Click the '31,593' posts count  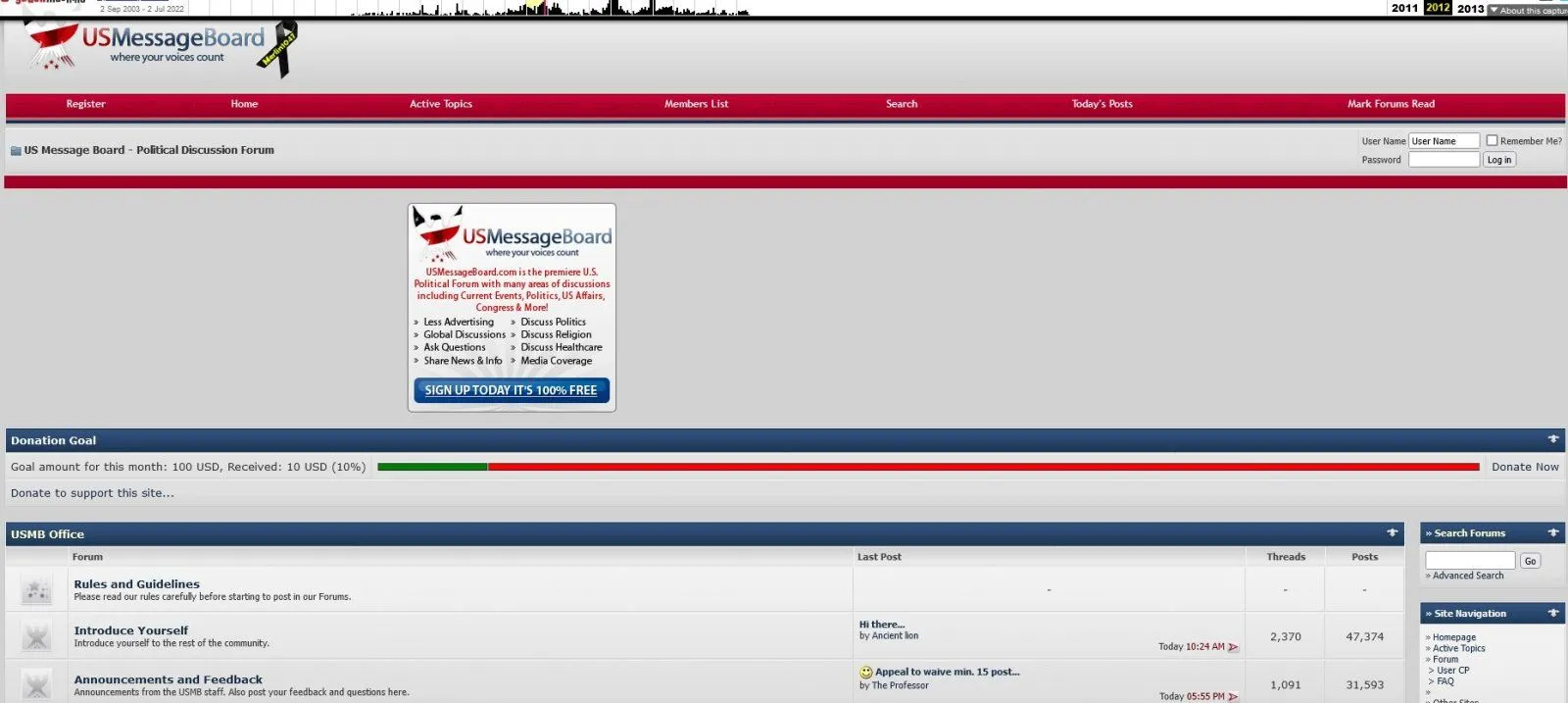click(x=1364, y=685)
